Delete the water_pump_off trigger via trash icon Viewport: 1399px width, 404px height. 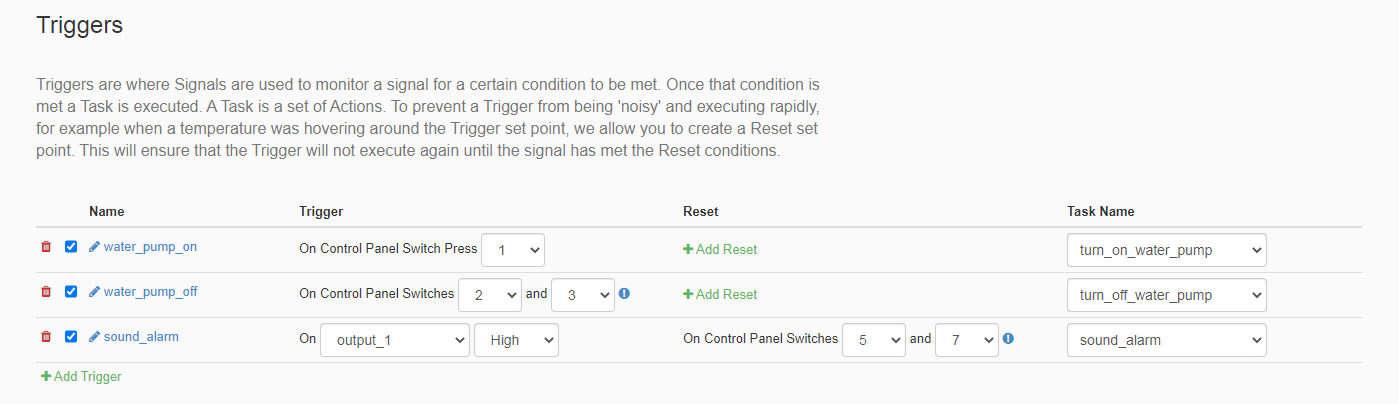pos(46,292)
